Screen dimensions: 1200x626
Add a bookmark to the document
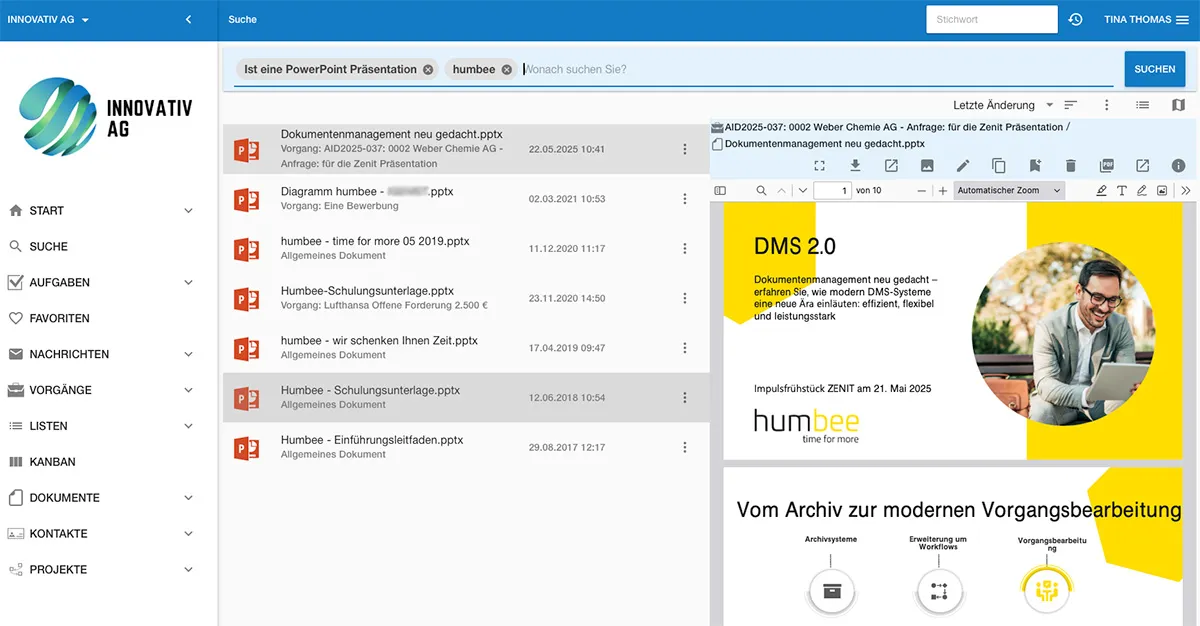click(1035, 165)
